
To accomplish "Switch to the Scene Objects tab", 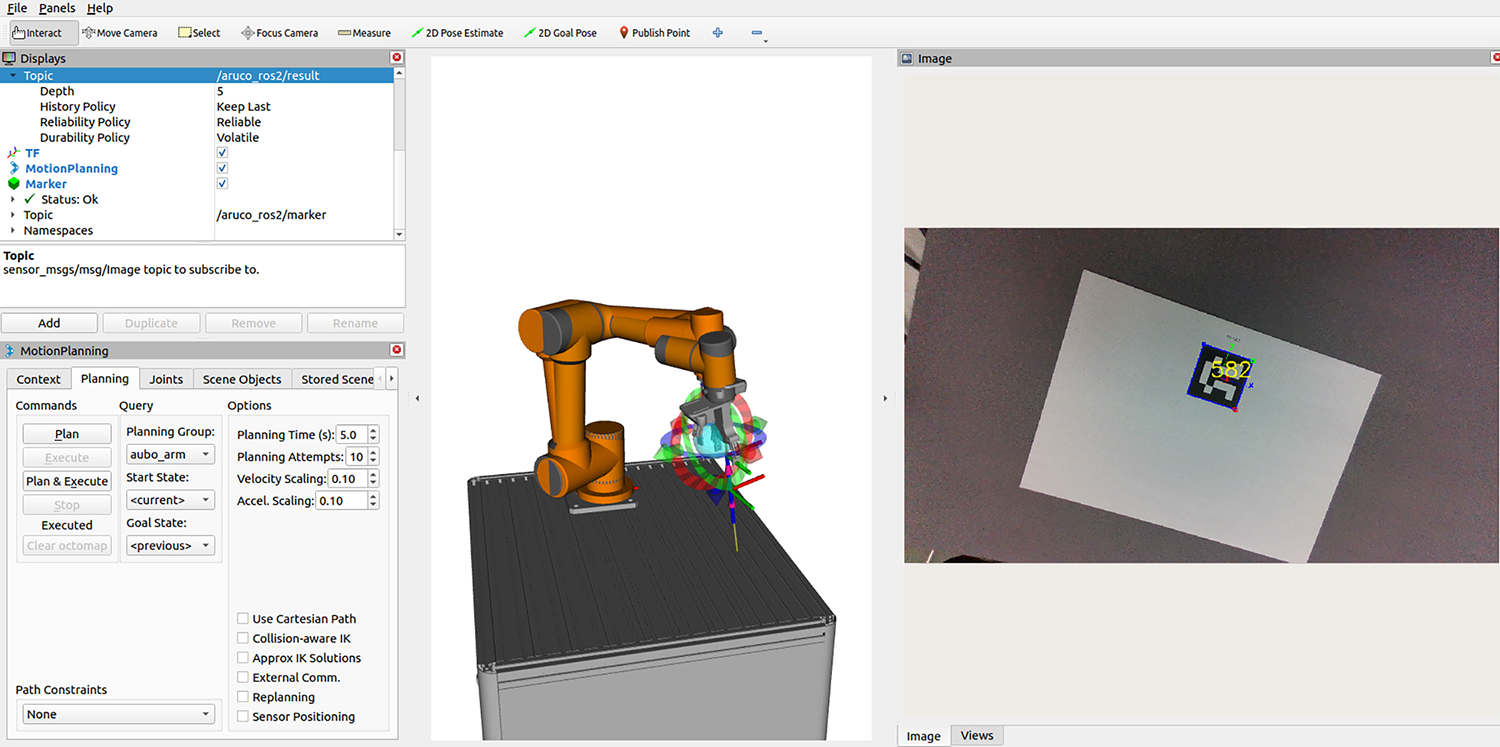I will point(241,379).
